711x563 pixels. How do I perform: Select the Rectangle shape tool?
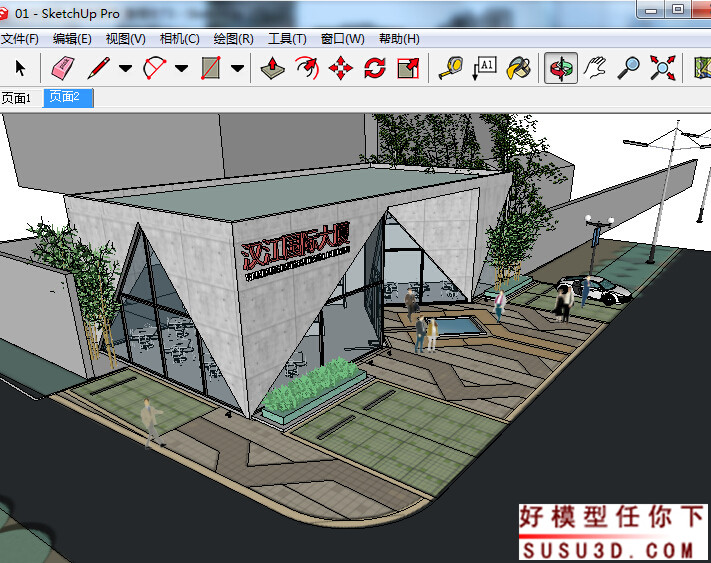tap(211, 68)
